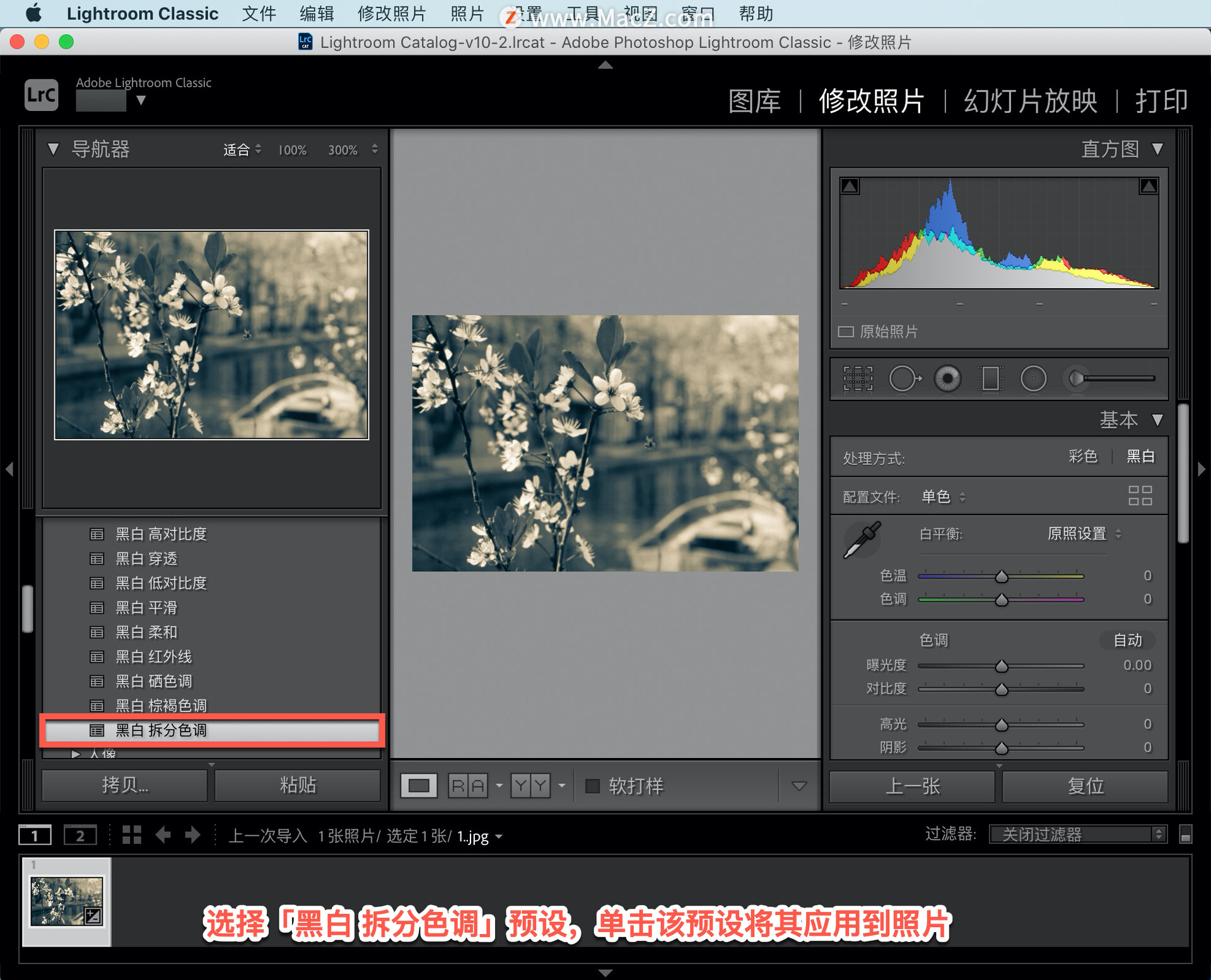This screenshot has height=980, width=1211.
Task: Switch to the 图库 module
Action: [754, 101]
